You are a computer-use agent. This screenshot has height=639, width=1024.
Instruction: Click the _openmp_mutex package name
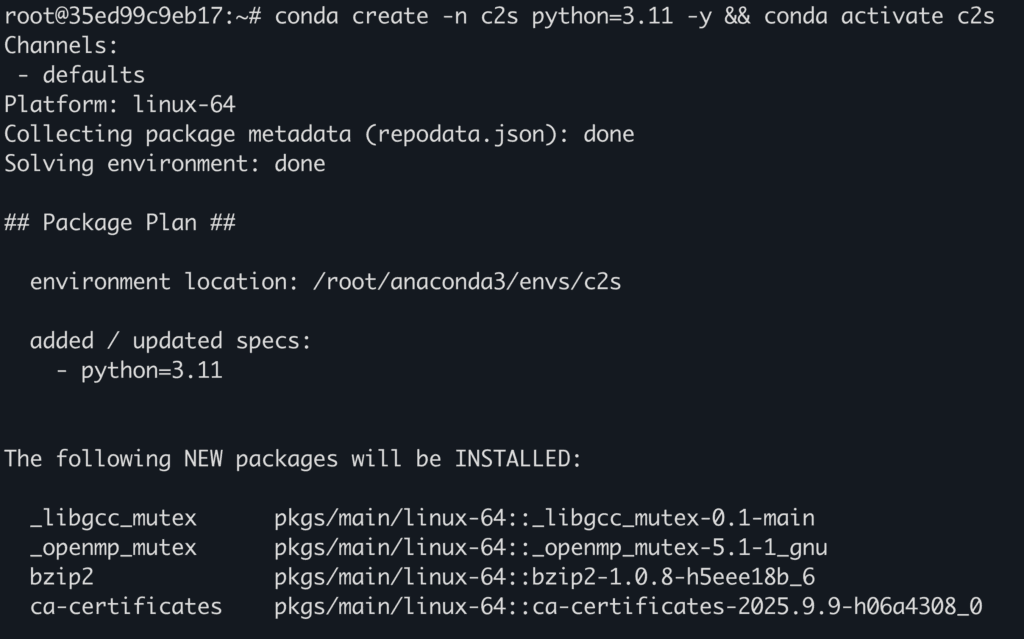coord(113,548)
